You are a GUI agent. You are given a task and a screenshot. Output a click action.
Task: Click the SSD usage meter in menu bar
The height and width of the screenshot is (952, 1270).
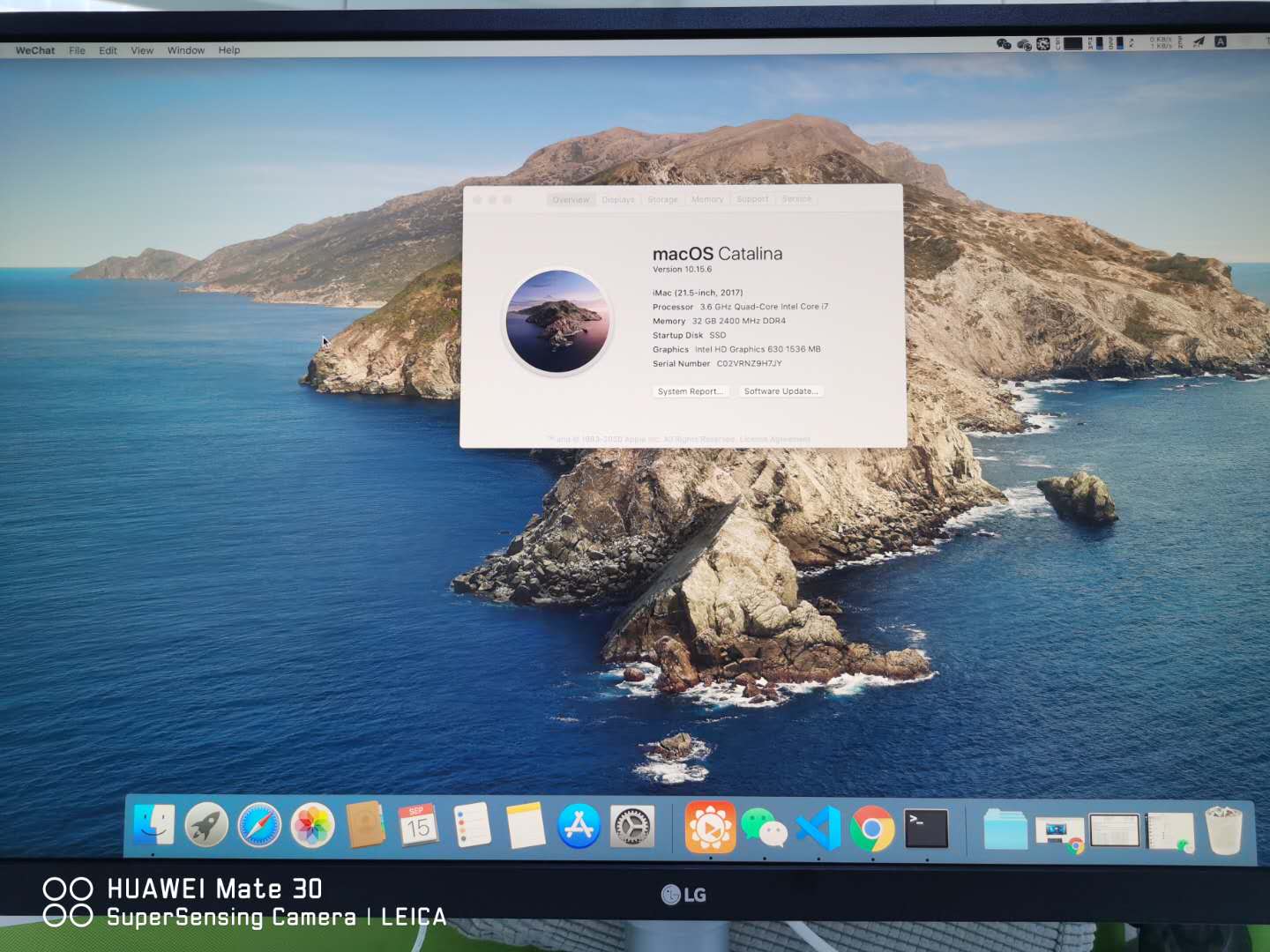point(1117,43)
